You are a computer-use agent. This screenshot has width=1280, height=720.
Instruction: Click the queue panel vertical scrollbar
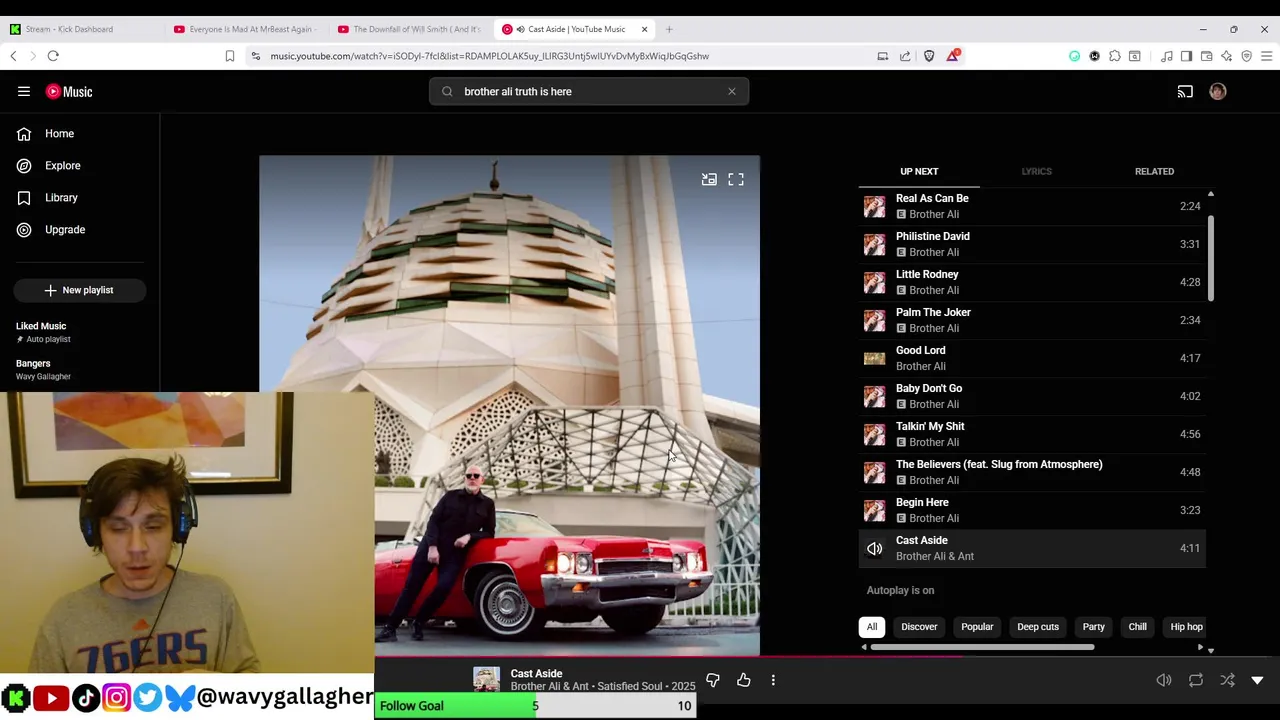[1211, 258]
